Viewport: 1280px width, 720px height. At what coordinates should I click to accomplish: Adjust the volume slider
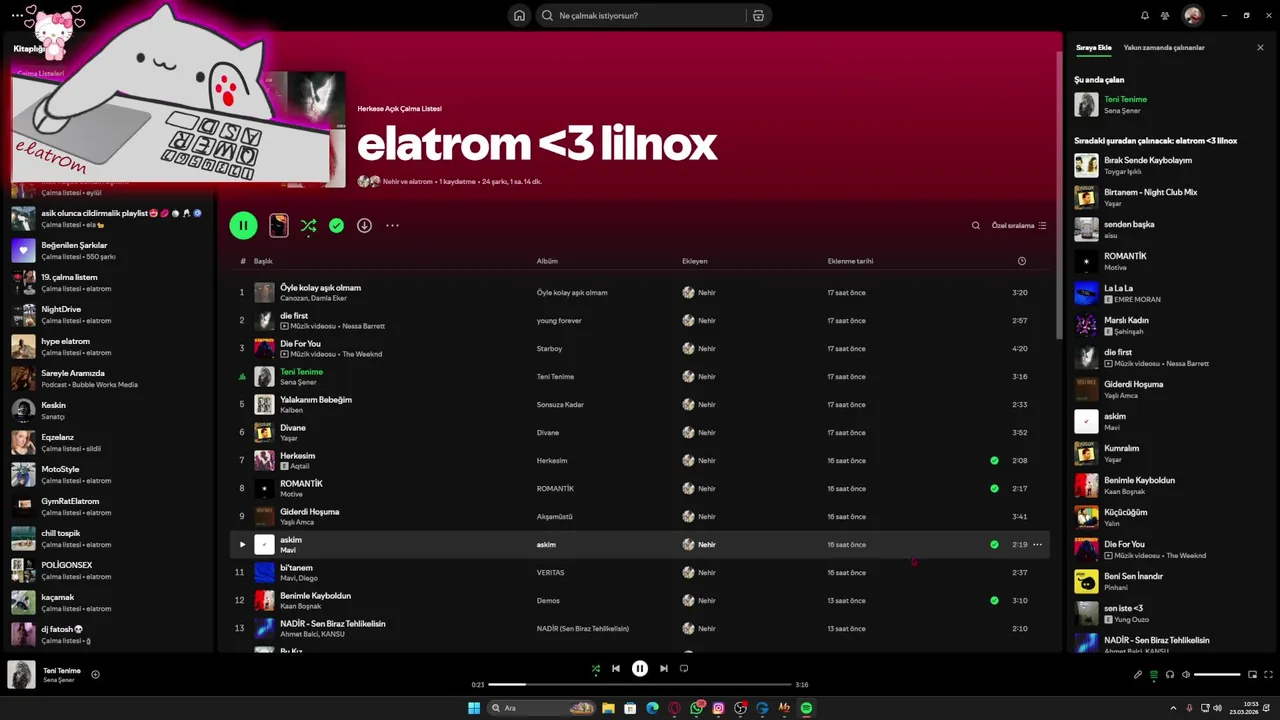pos(1217,674)
